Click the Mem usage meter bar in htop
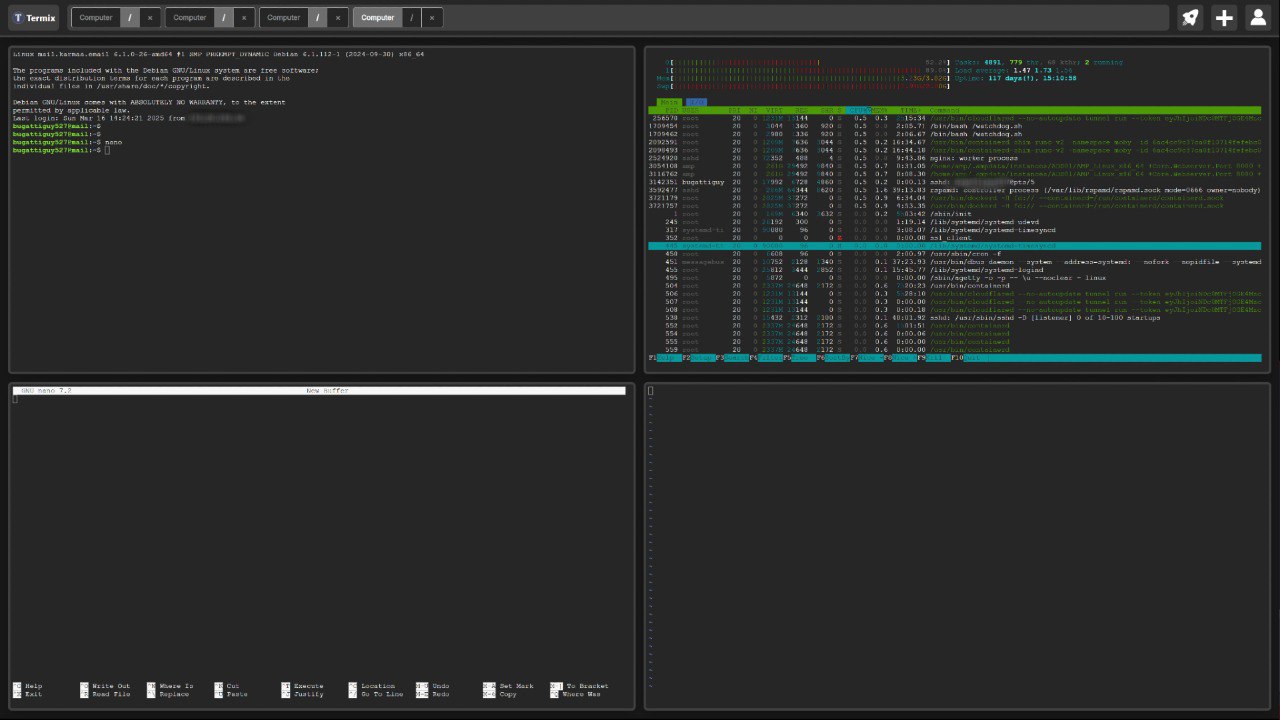This screenshot has width=1280, height=720. coord(803,78)
